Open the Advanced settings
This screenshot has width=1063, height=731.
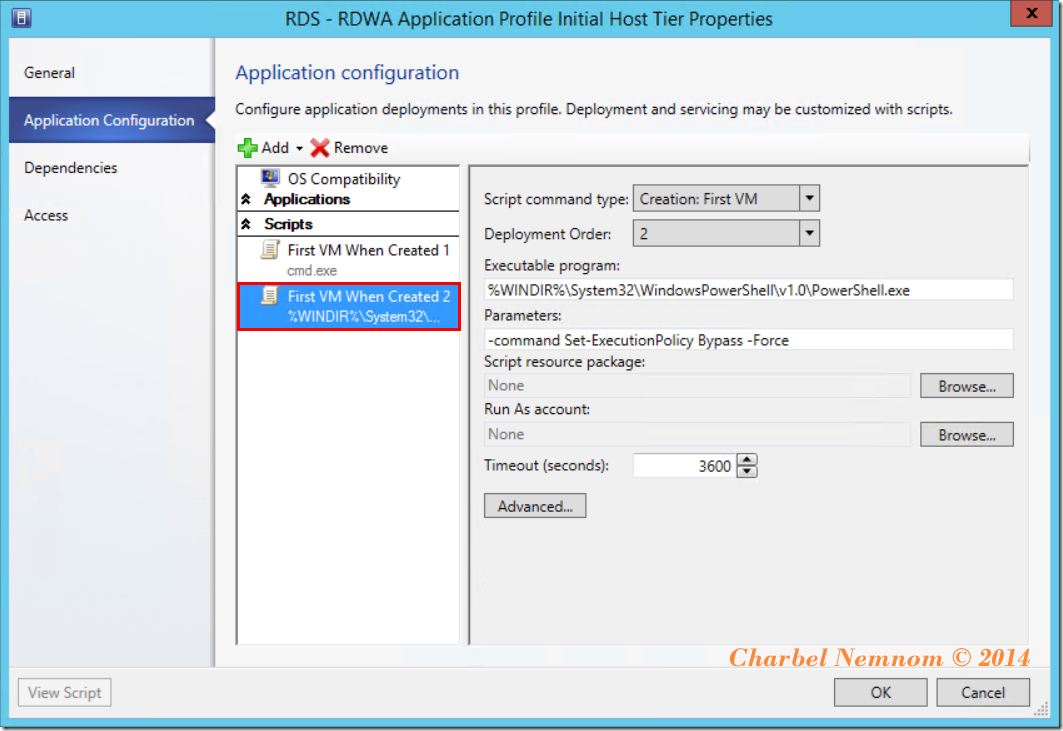pos(535,506)
